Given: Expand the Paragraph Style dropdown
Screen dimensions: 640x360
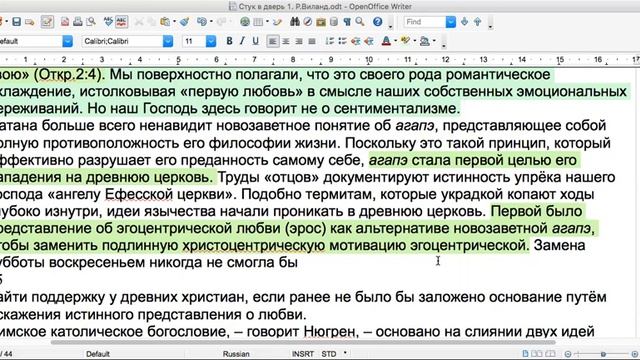Looking at the screenshot, I should pyautogui.click(x=68, y=41).
